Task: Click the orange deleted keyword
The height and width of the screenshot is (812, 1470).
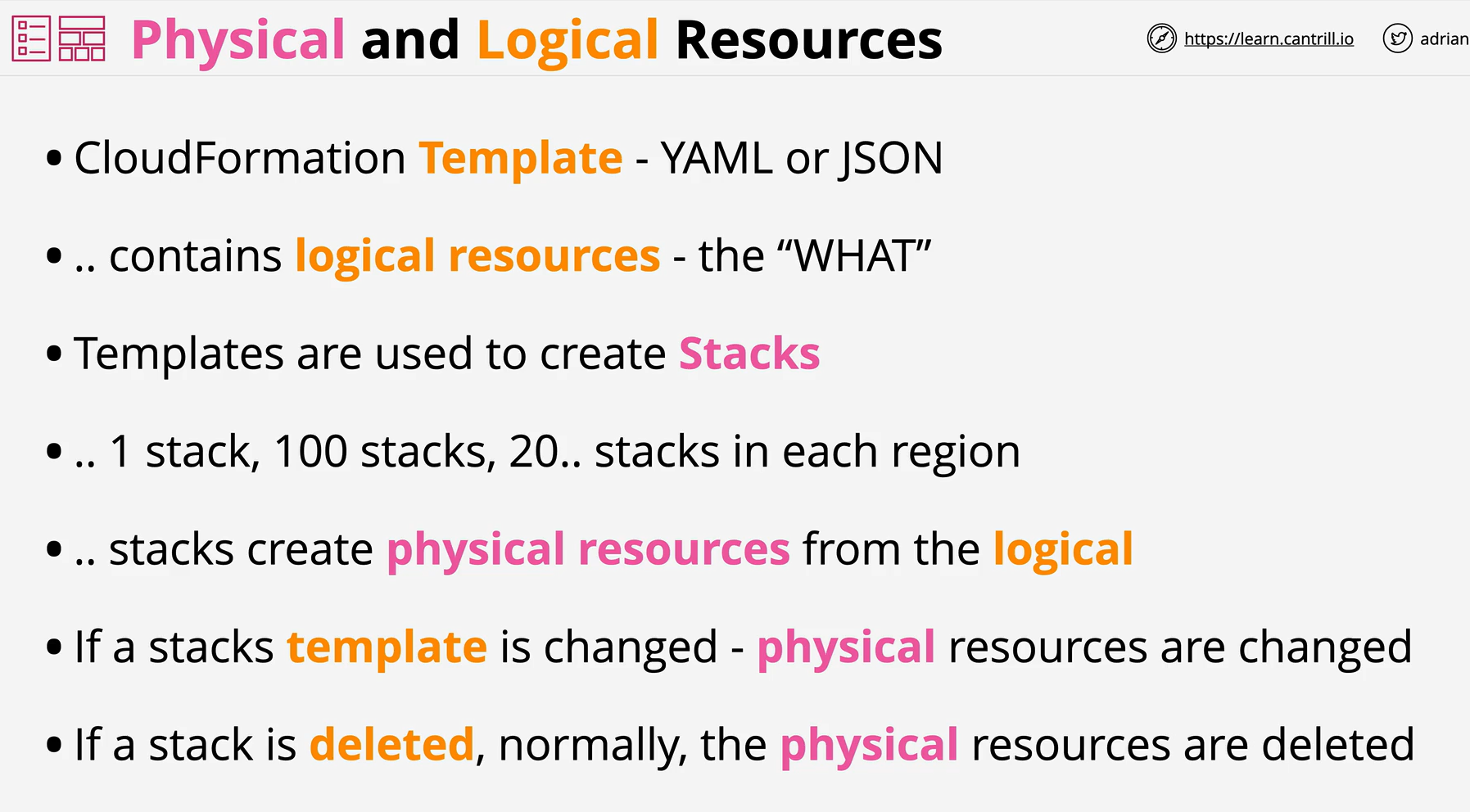Action: (392, 745)
